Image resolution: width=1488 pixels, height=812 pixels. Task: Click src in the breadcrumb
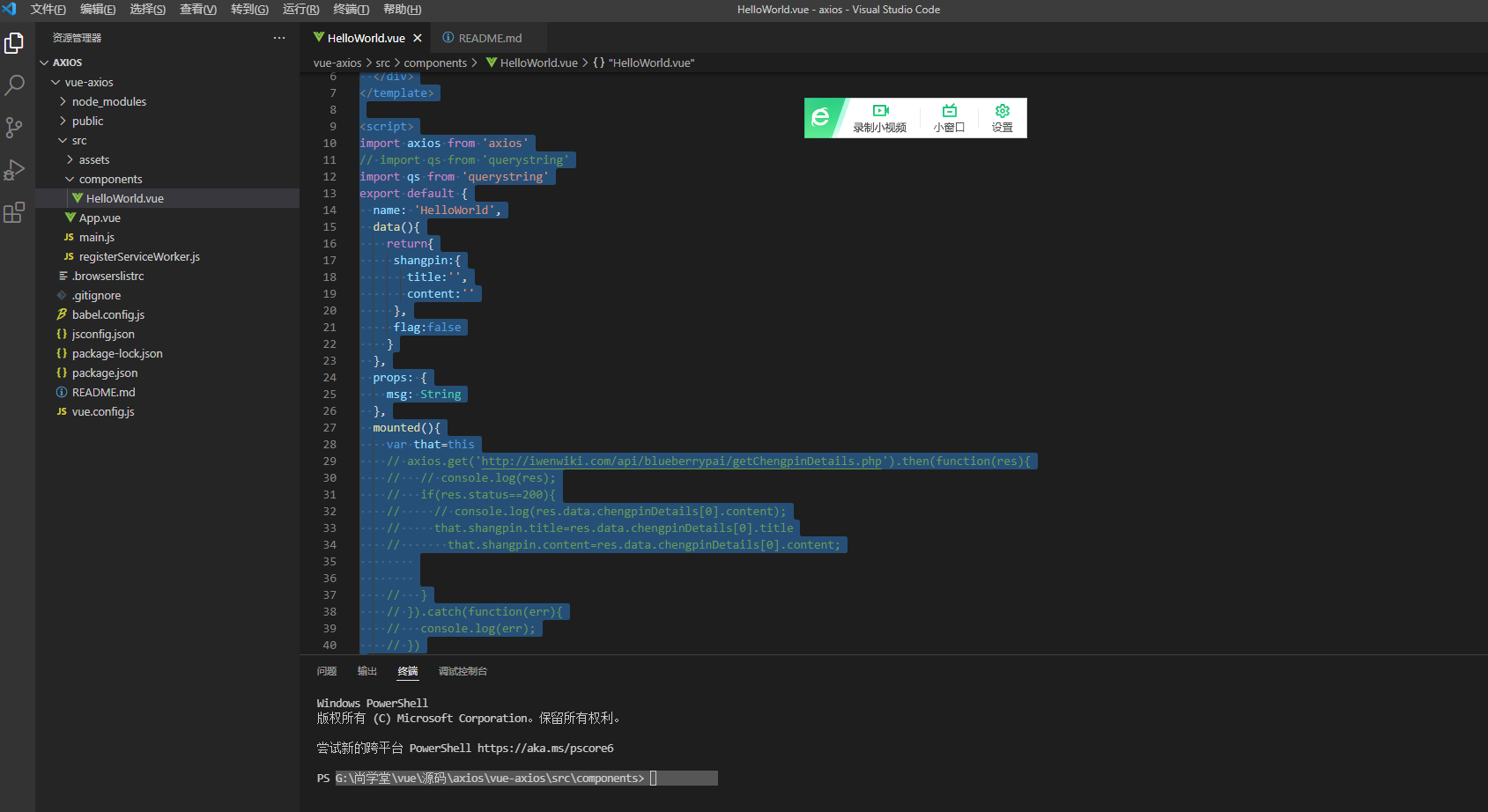tap(382, 63)
